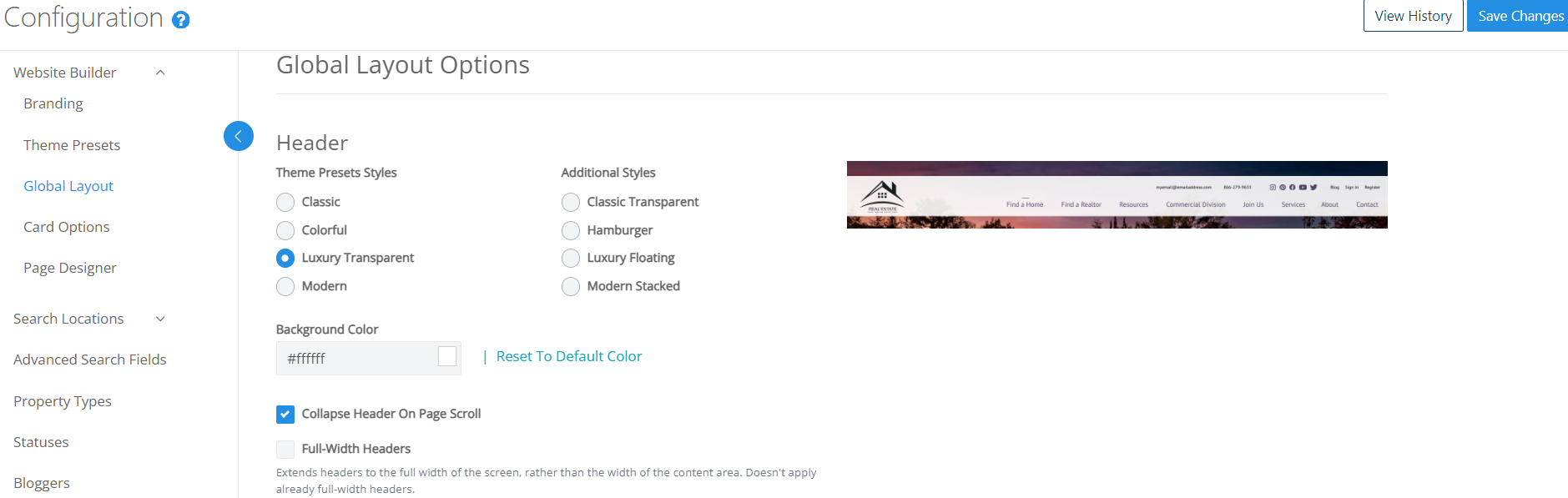Click the #ffffff background color input field
The image size is (1568, 498).
[350, 357]
